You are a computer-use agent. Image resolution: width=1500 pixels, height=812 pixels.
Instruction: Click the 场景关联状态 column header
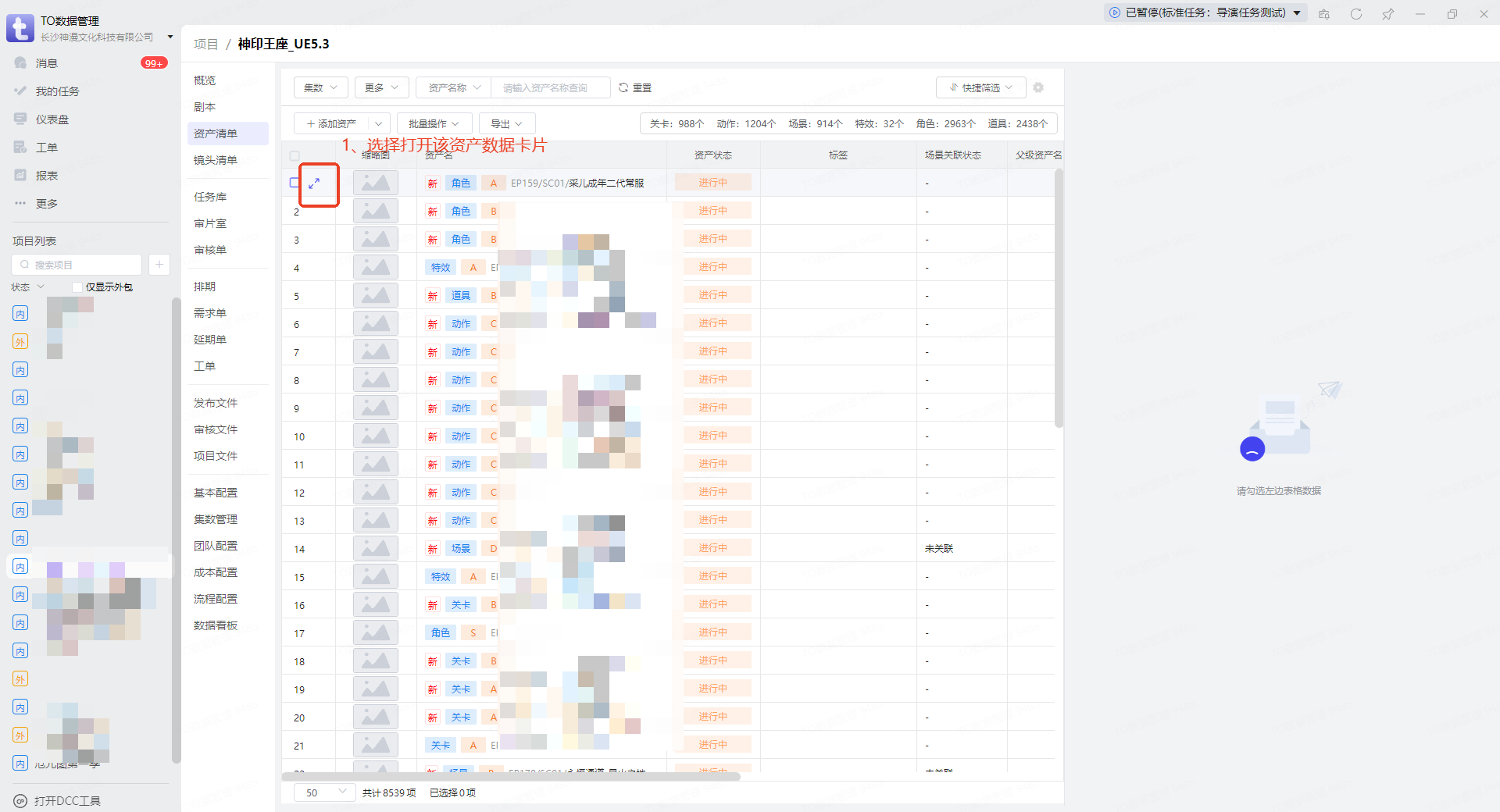(953, 155)
